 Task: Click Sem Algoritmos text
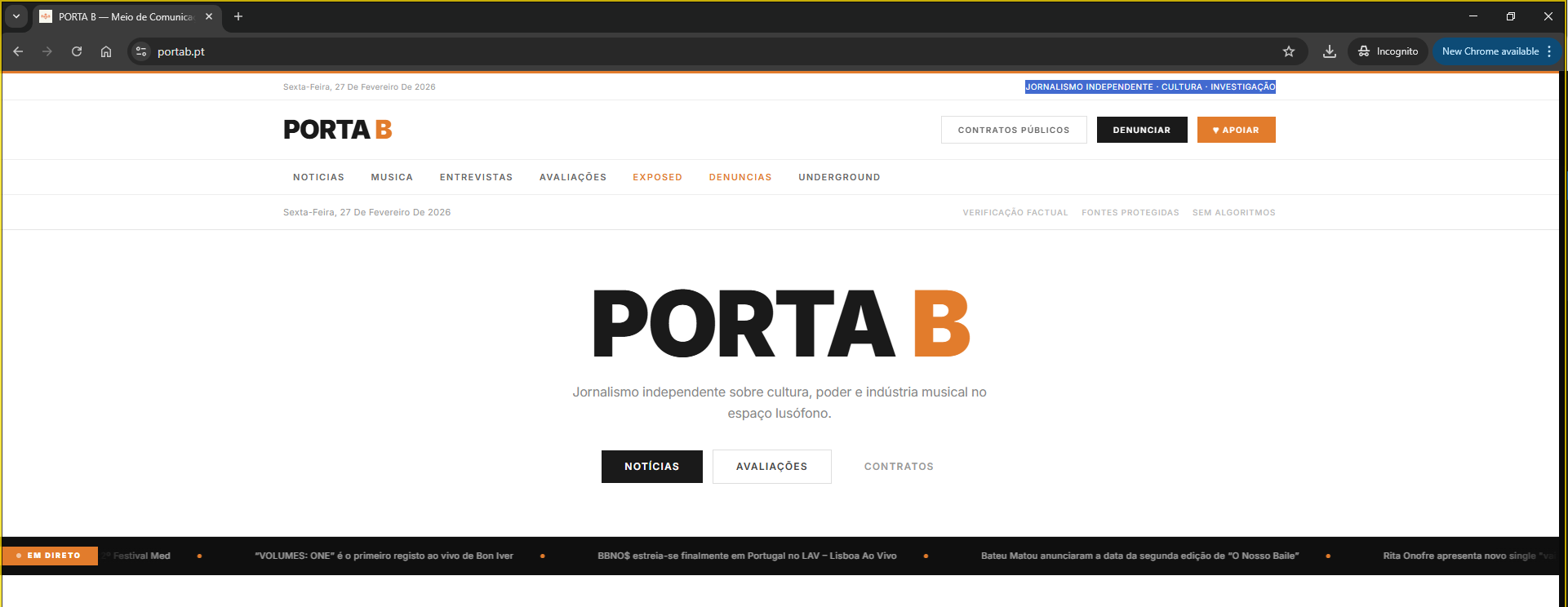coord(1233,212)
